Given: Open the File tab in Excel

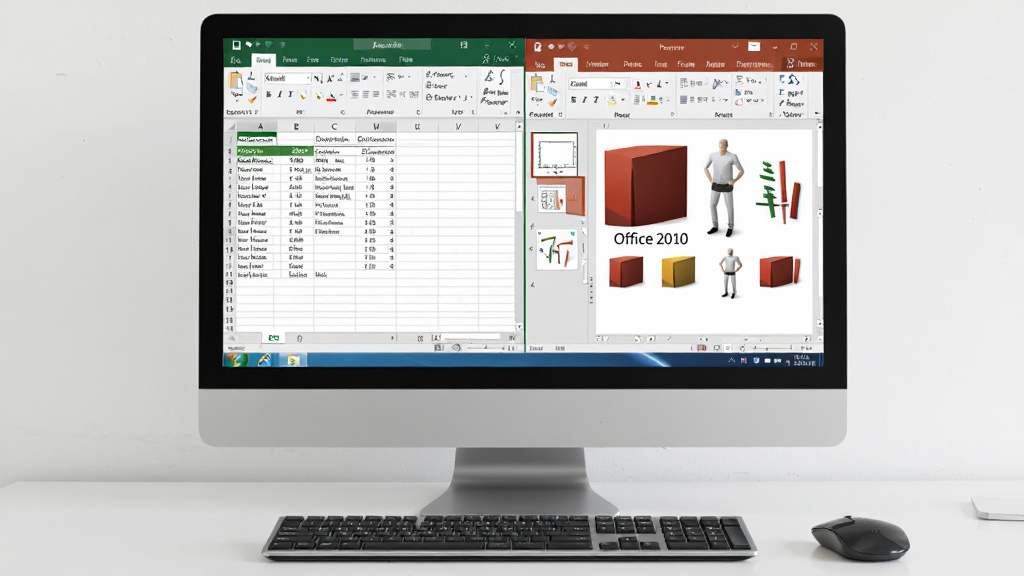Looking at the screenshot, I should tap(236, 60).
